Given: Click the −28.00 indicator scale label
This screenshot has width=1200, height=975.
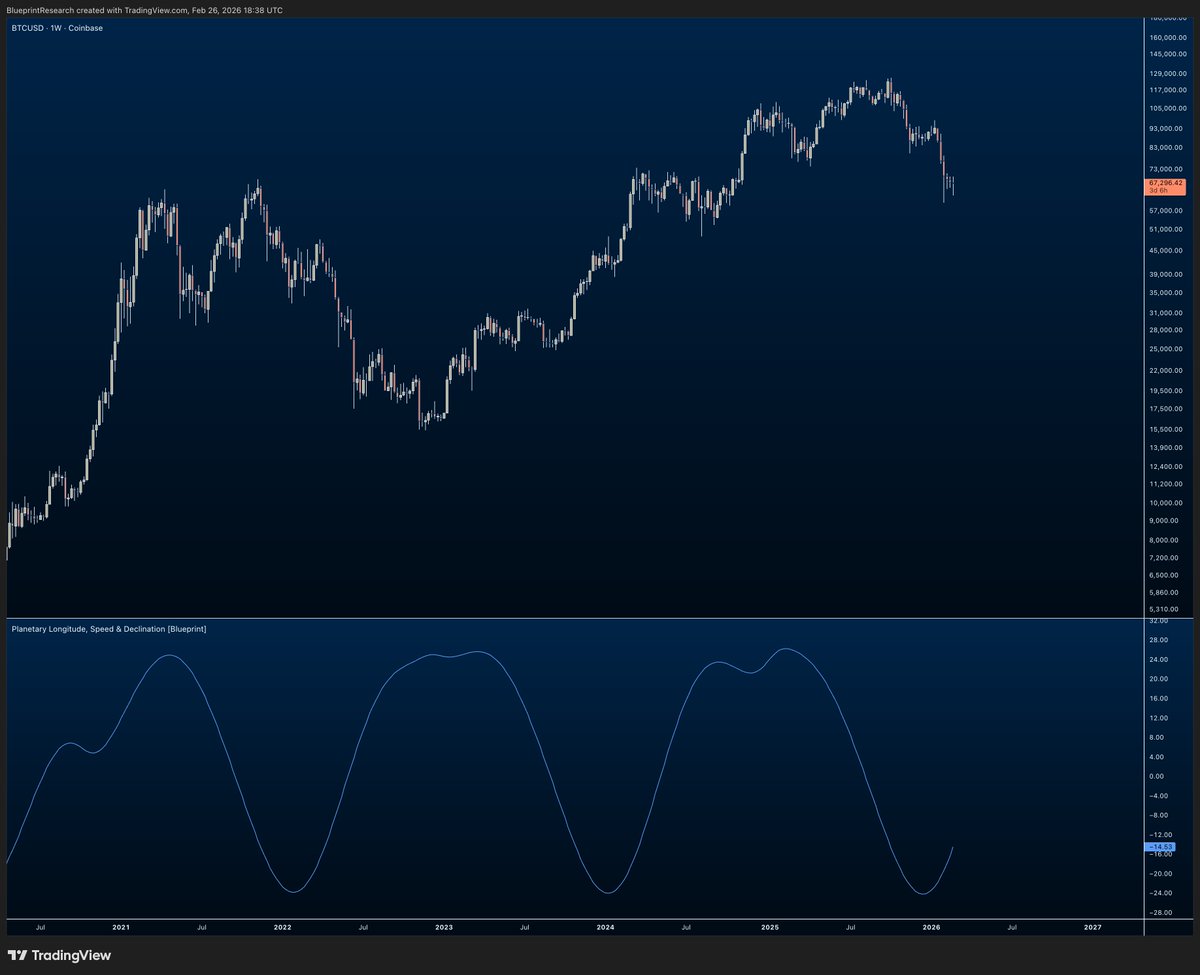Looking at the screenshot, I should click(1161, 912).
